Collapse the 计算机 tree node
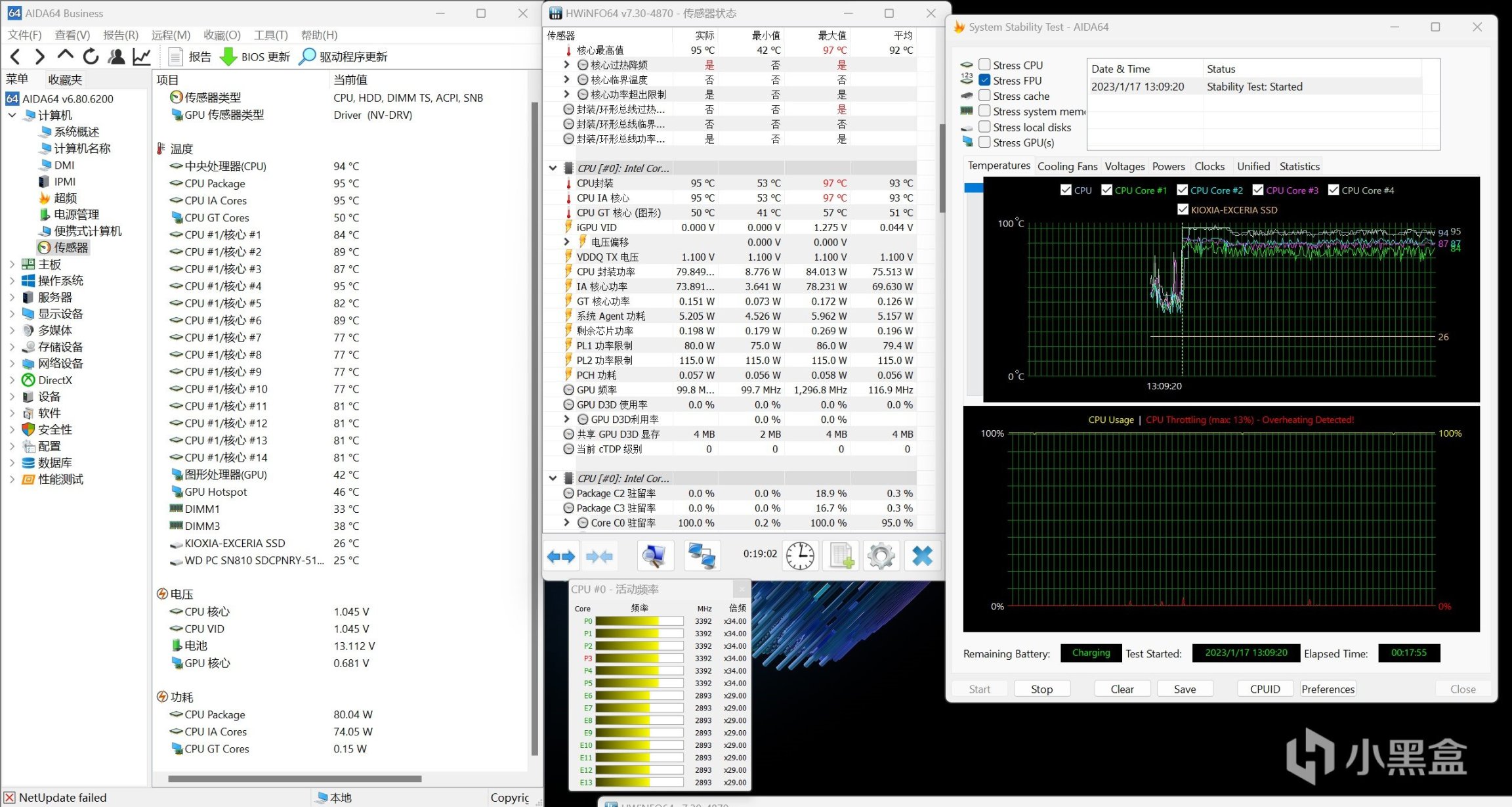Image resolution: width=1512 pixels, height=807 pixels. tap(12, 115)
